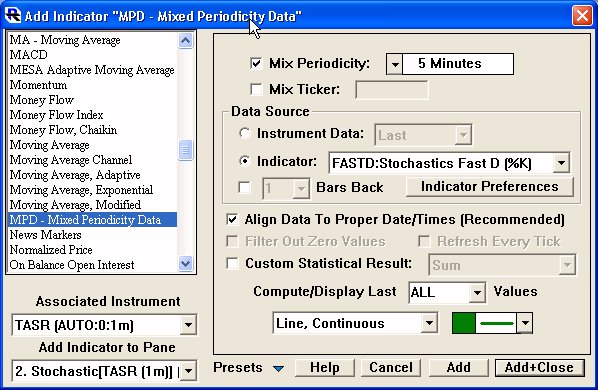
Task: Toggle Align Data To Proper Date/Times checkbox
Action: (232, 220)
